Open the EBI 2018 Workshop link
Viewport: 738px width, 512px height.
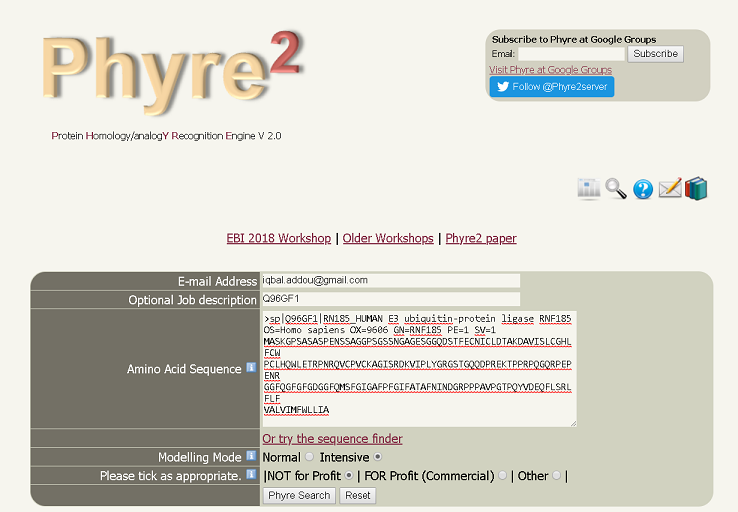279,238
